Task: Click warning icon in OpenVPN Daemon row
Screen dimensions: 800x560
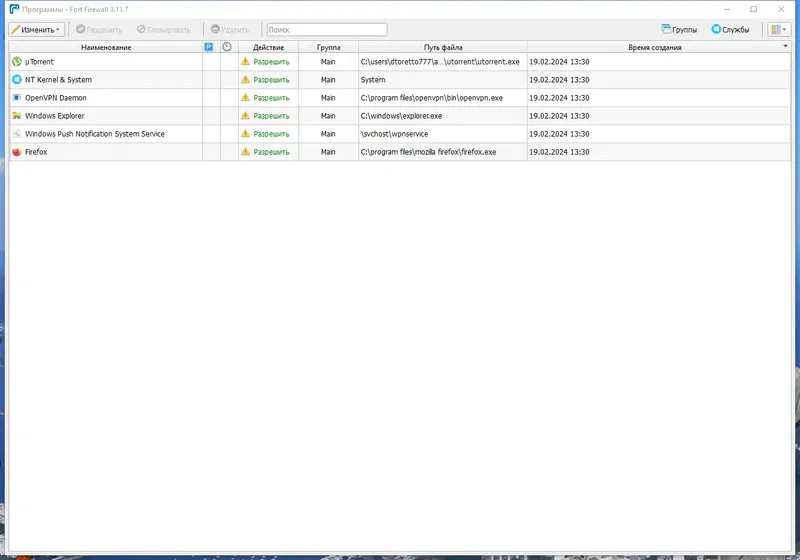Action: pos(245,97)
